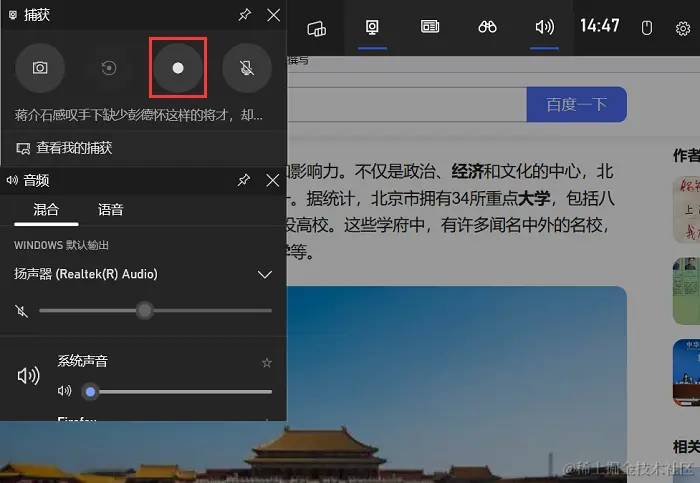The image size is (700, 483).
Task: Click the 蒋介石感叹 window title text
Action: tap(138, 115)
